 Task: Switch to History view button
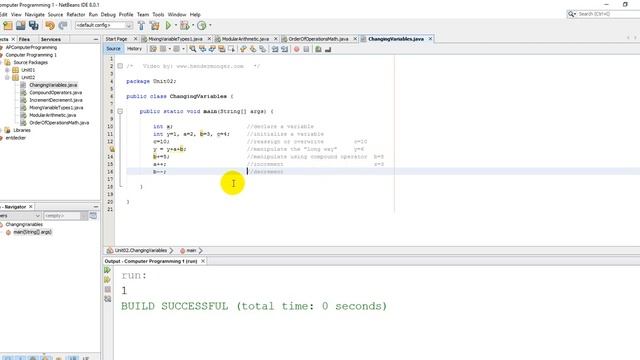[134, 49]
